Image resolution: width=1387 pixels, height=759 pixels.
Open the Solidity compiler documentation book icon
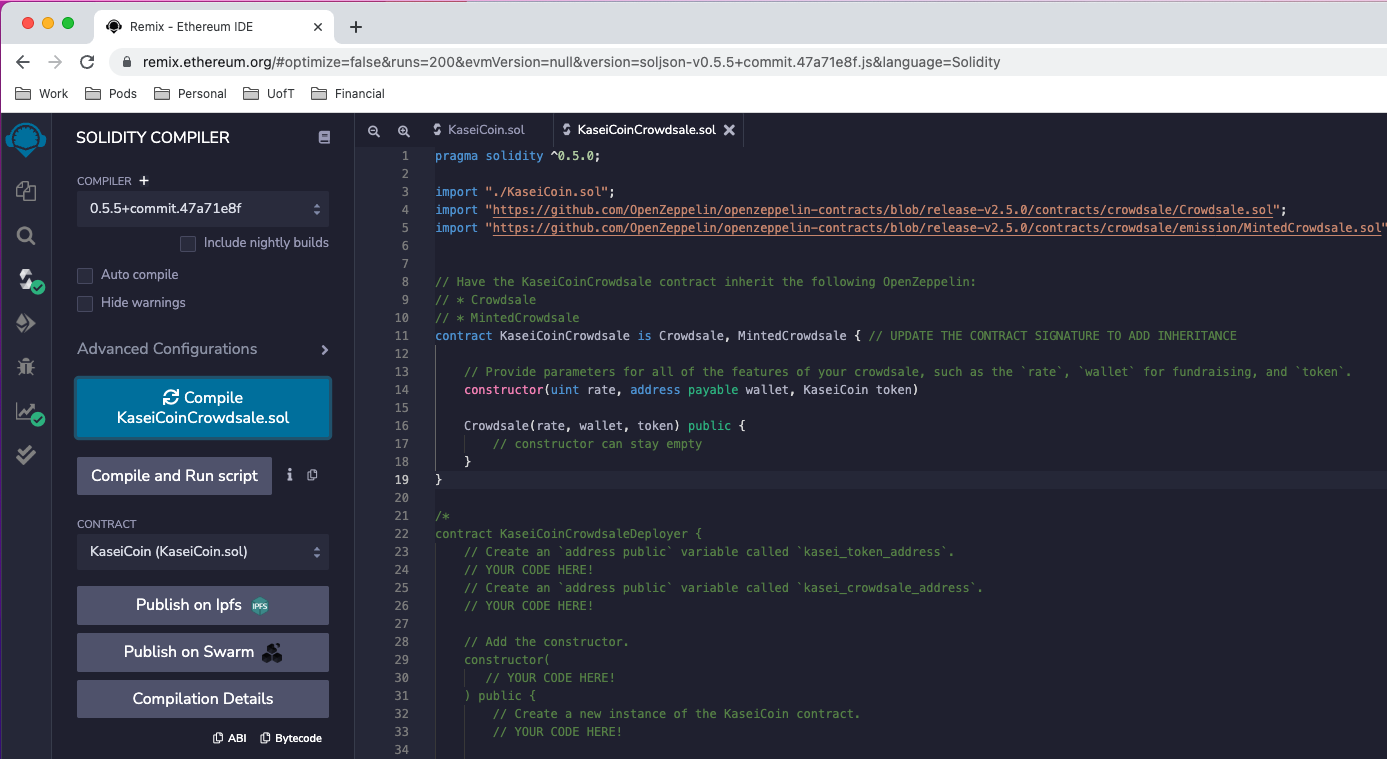pyautogui.click(x=324, y=137)
